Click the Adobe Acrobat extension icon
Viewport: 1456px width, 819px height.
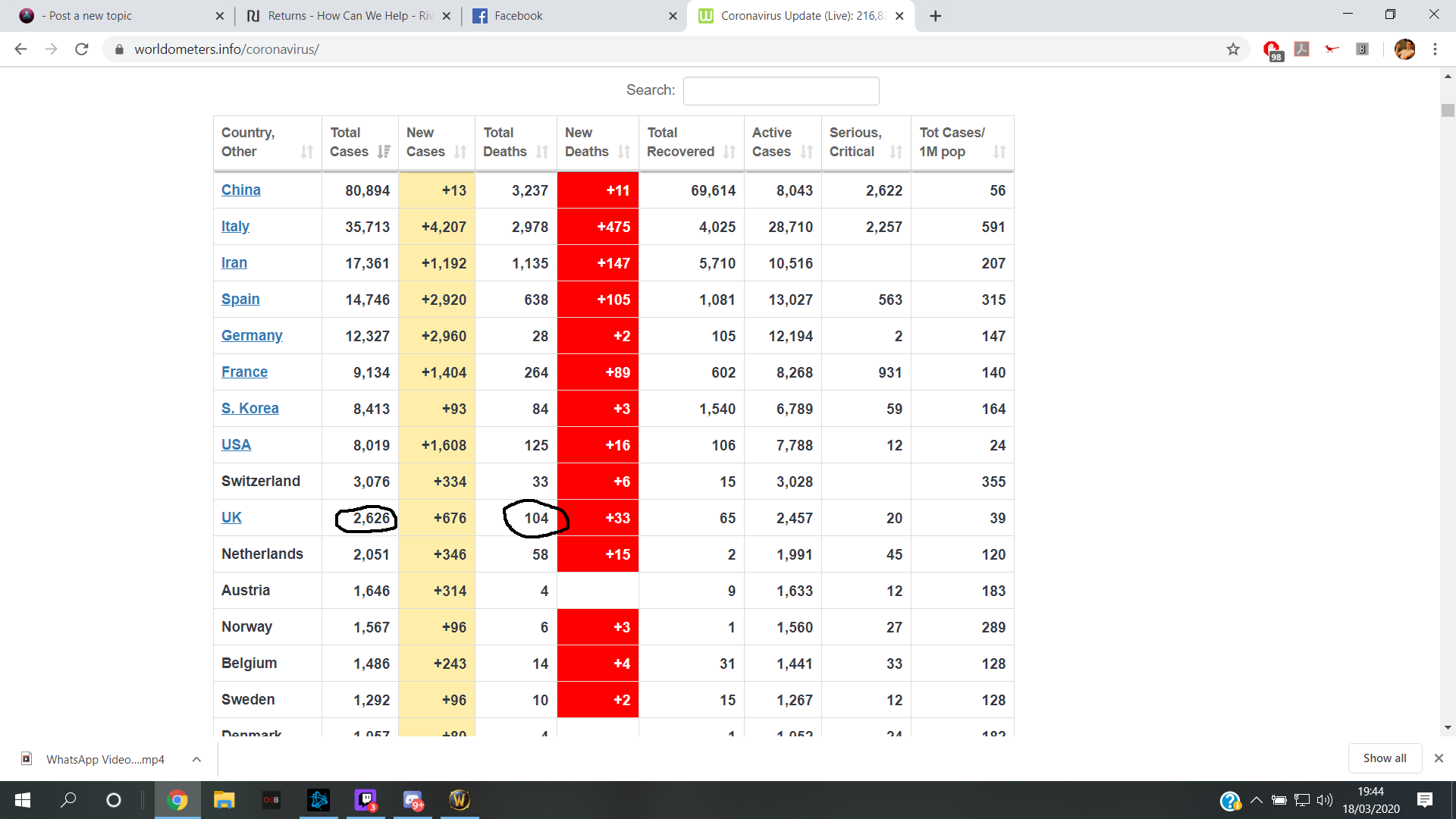[x=1301, y=49]
